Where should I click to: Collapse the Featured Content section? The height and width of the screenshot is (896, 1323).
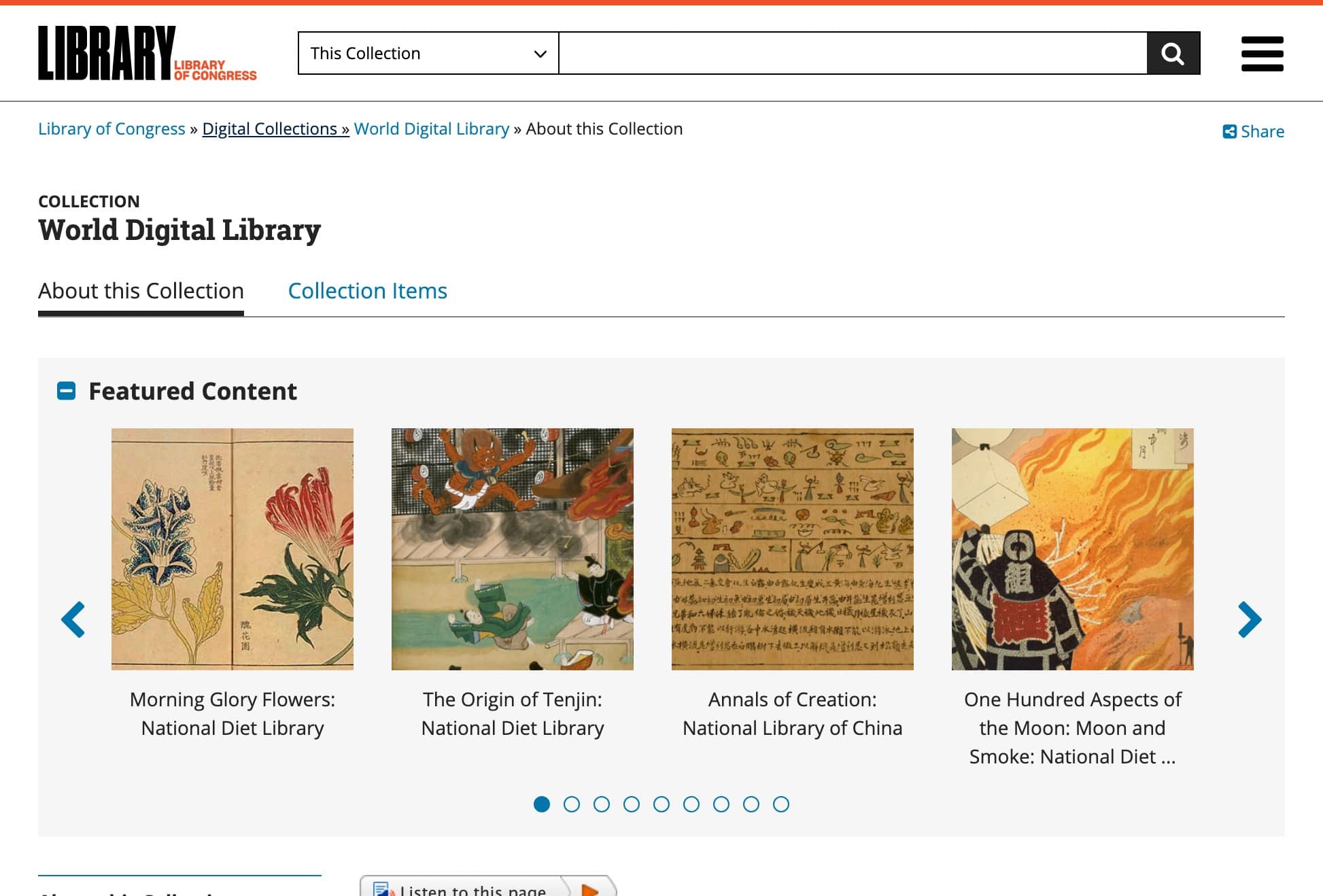[x=66, y=391]
